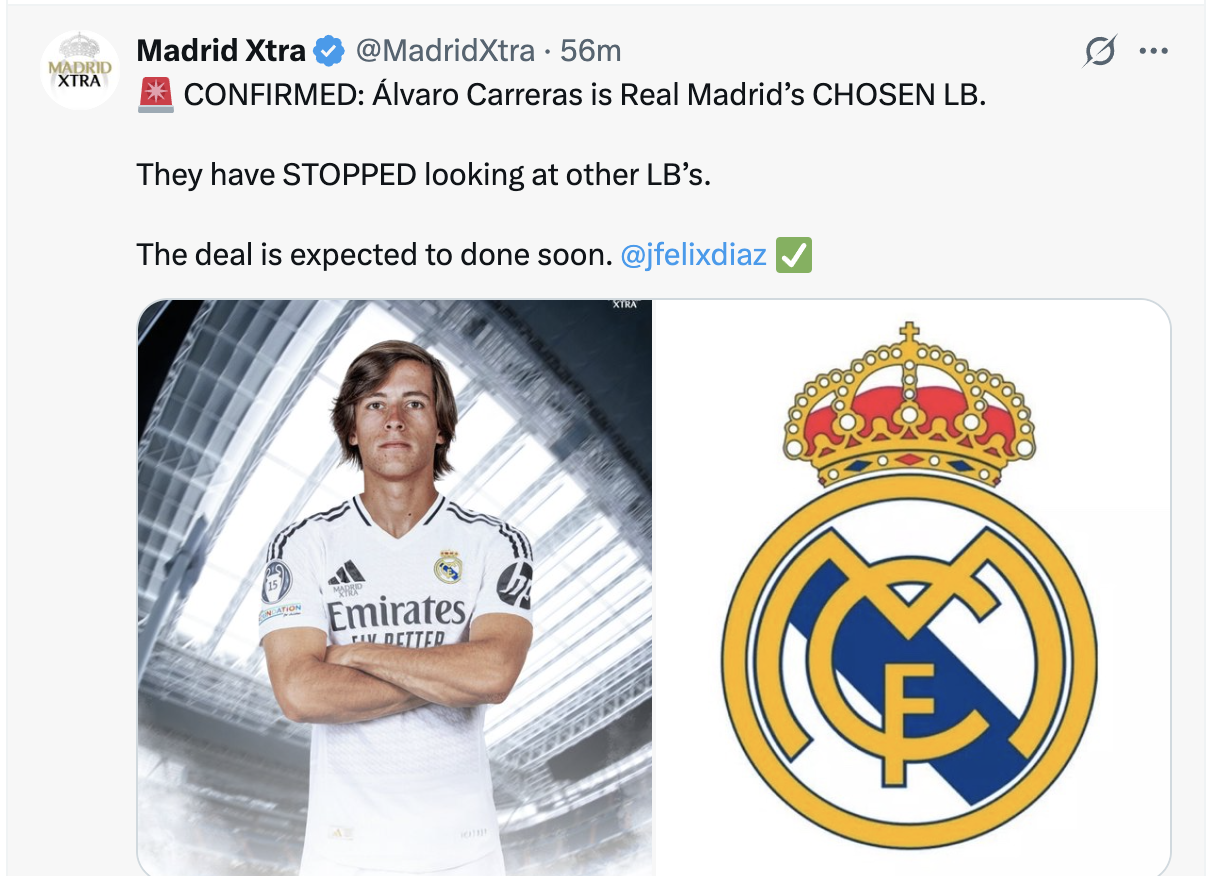Visit the @MadridXtra handle link
This screenshot has height=876, width=1206.
[x=445, y=50]
